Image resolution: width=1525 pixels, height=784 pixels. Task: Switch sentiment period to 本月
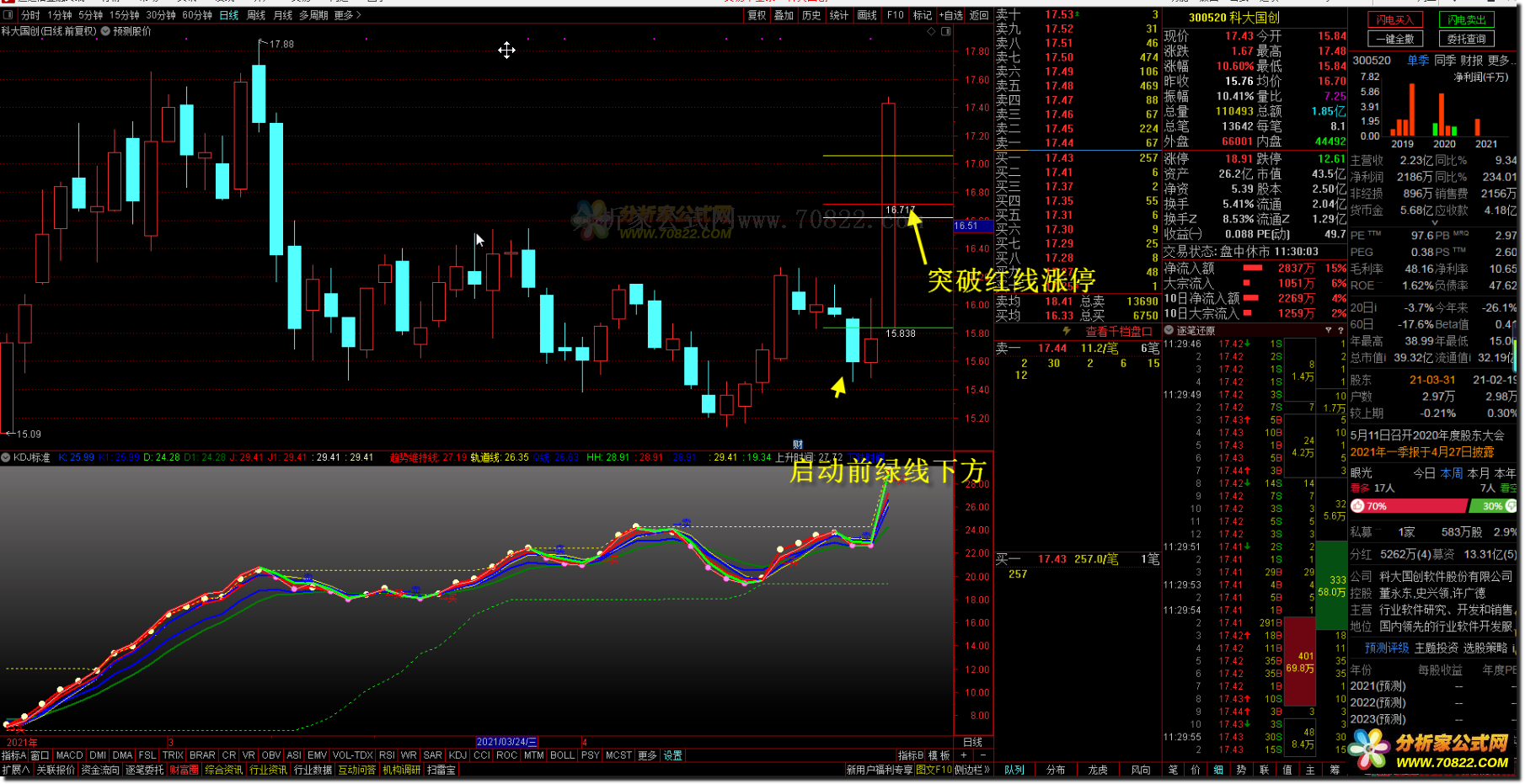[1479, 473]
